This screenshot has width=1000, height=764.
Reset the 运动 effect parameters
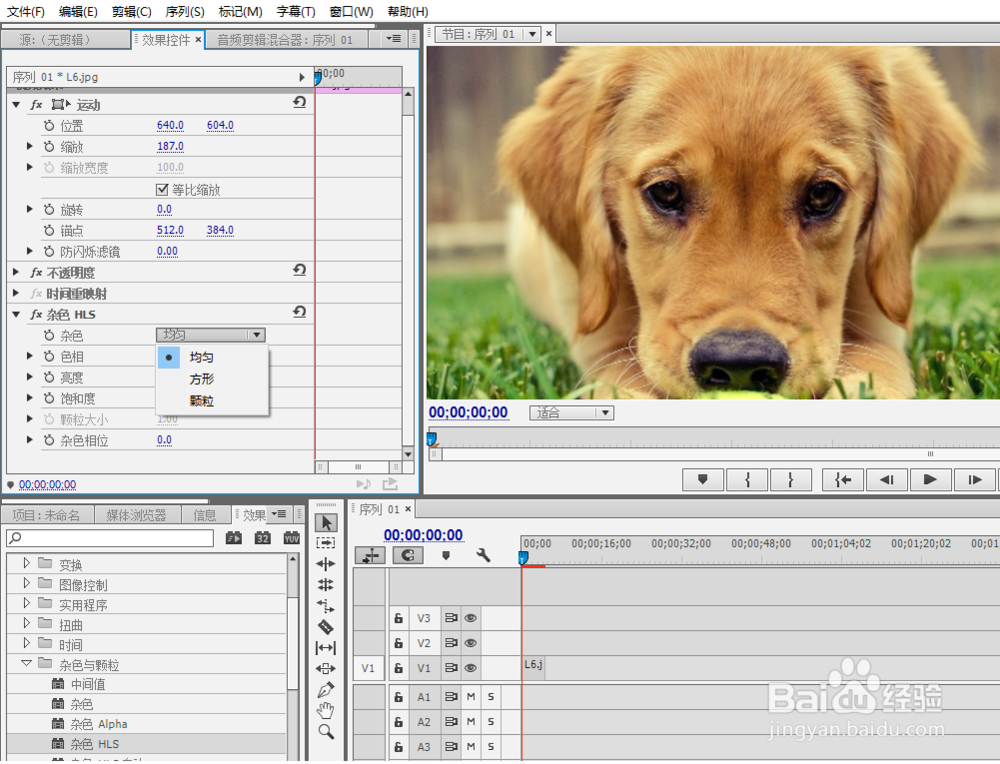pos(300,102)
